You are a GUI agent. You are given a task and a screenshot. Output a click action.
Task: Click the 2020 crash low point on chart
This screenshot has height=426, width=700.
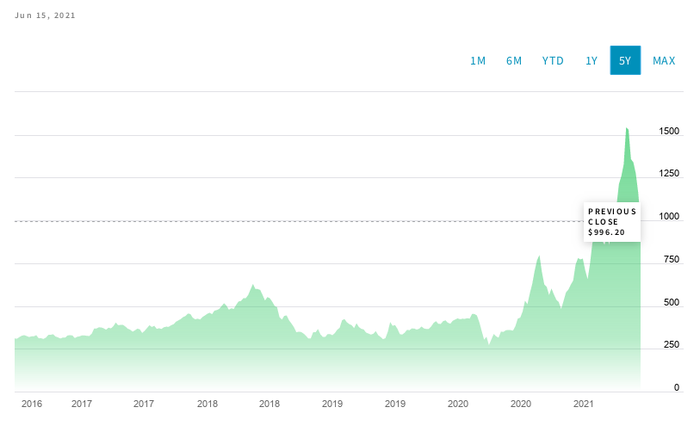pyautogui.click(x=489, y=344)
